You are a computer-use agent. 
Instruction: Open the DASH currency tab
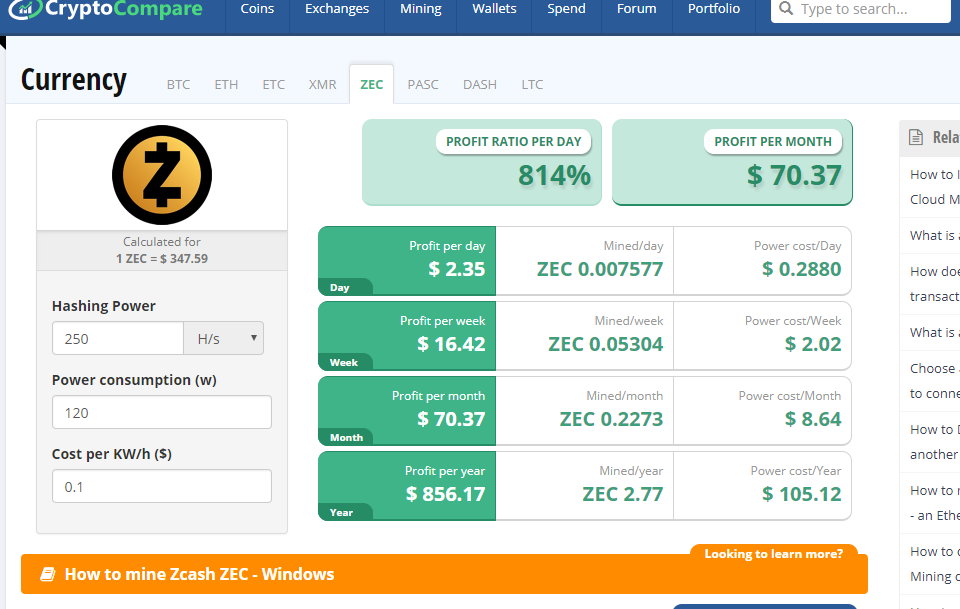coord(479,85)
